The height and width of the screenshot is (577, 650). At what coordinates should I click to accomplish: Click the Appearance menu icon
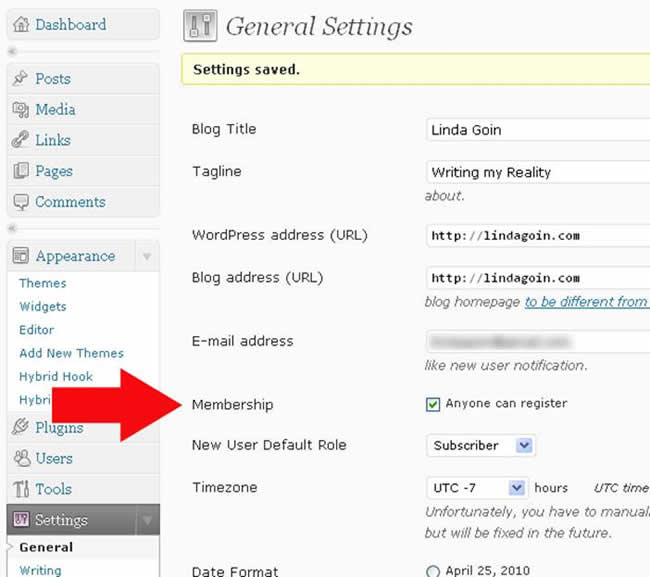tap(20, 256)
